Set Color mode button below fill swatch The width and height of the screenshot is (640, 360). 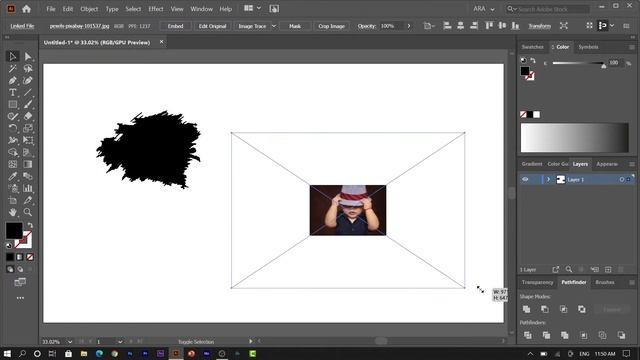pos(10,257)
